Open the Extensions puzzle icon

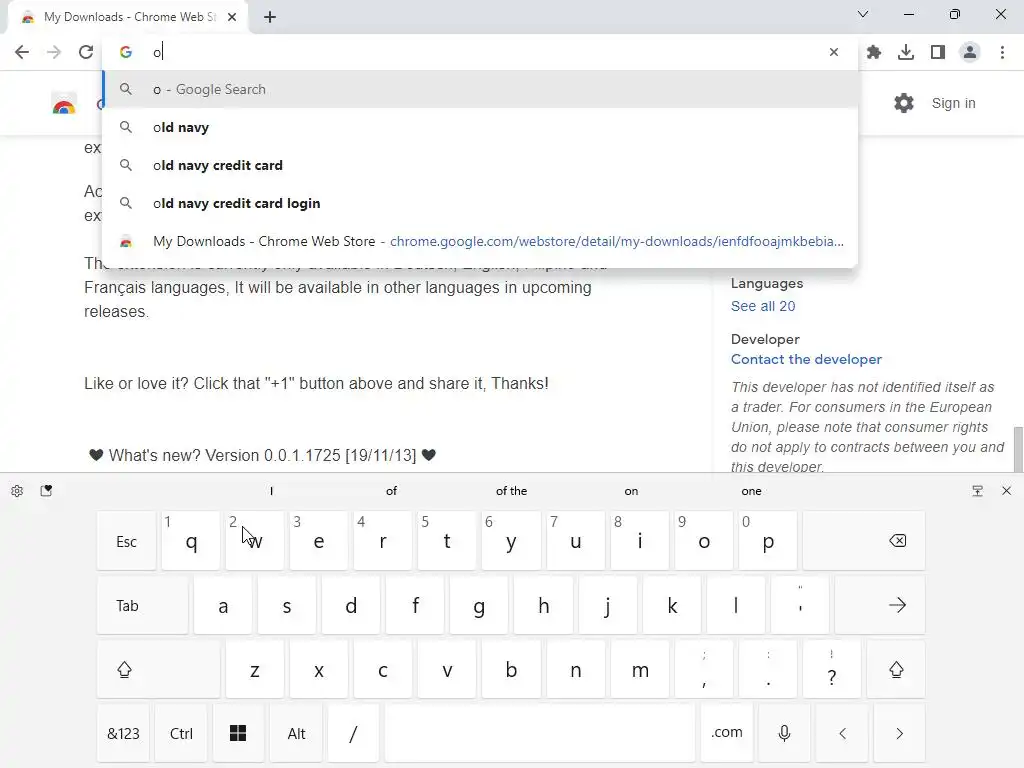click(x=874, y=52)
